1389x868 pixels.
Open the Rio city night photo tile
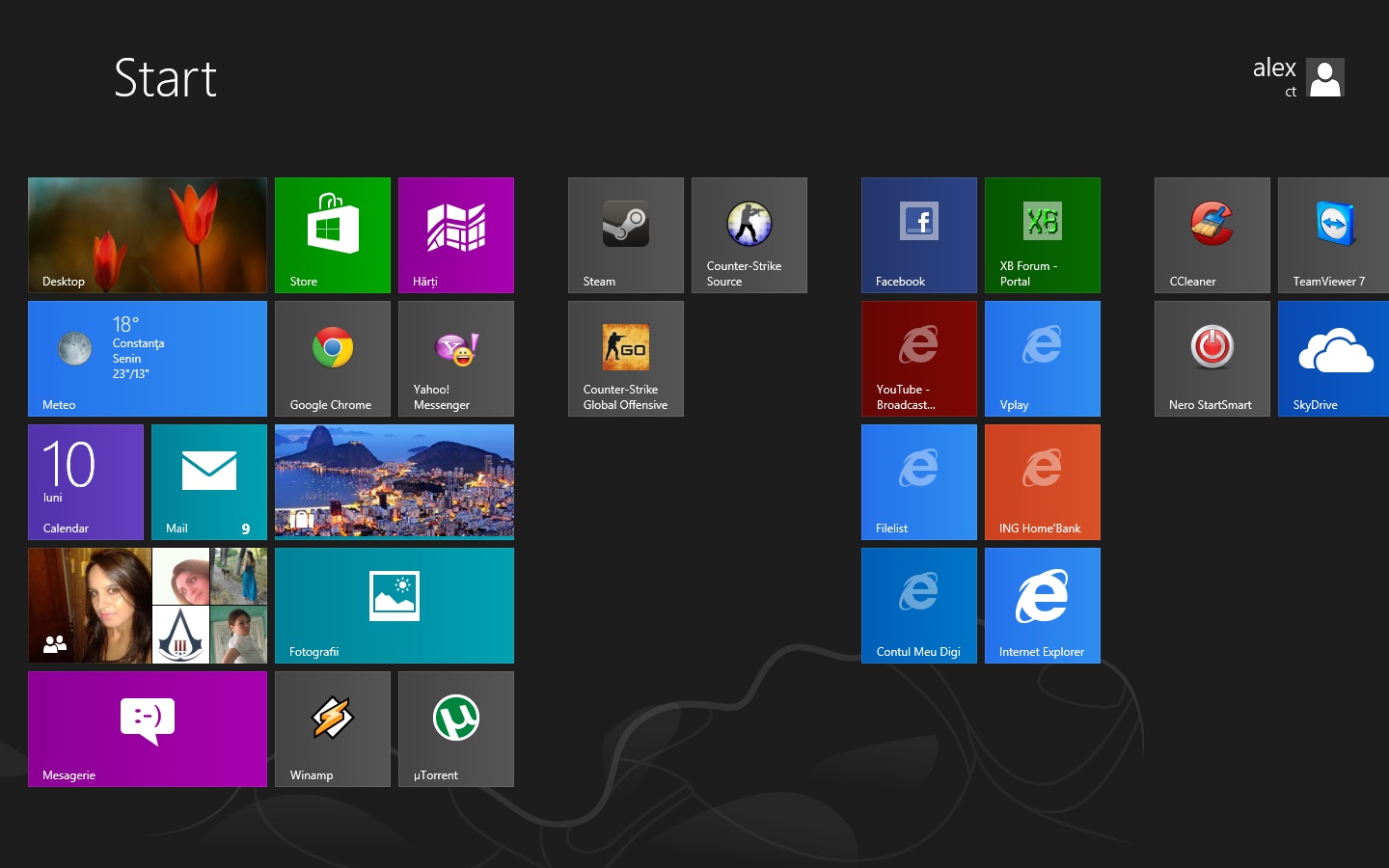point(395,482)
